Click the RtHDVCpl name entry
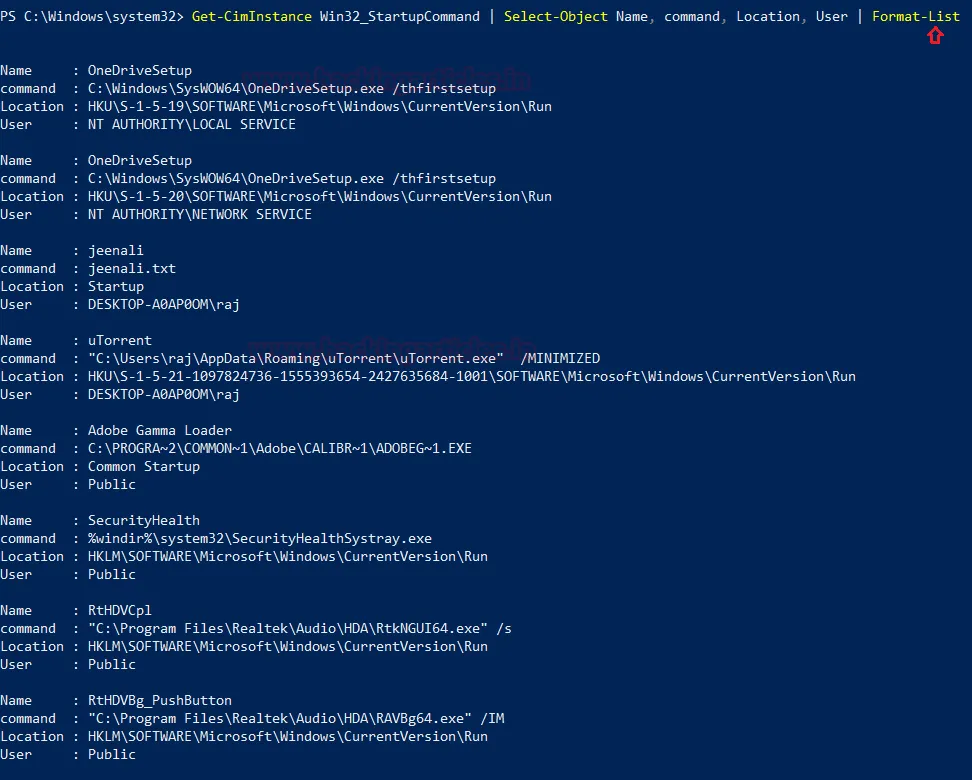 pos(119,610)
